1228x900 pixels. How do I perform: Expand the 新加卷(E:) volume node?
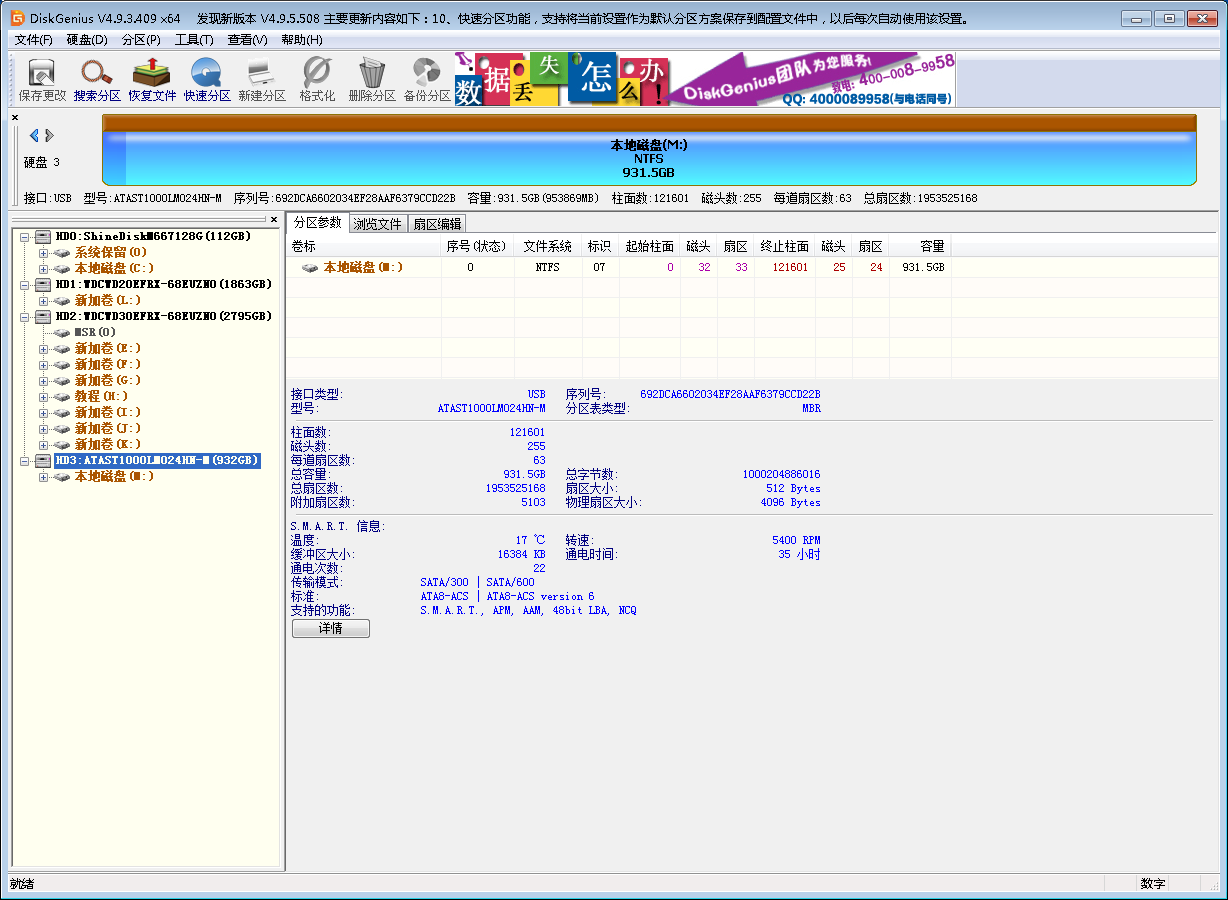[x=43, y=348]
